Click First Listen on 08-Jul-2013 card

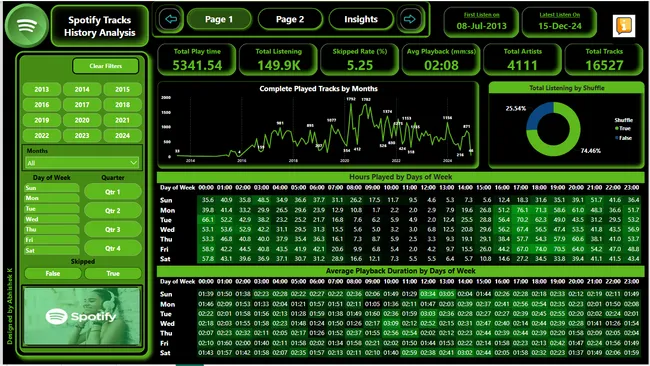point(481,22)
